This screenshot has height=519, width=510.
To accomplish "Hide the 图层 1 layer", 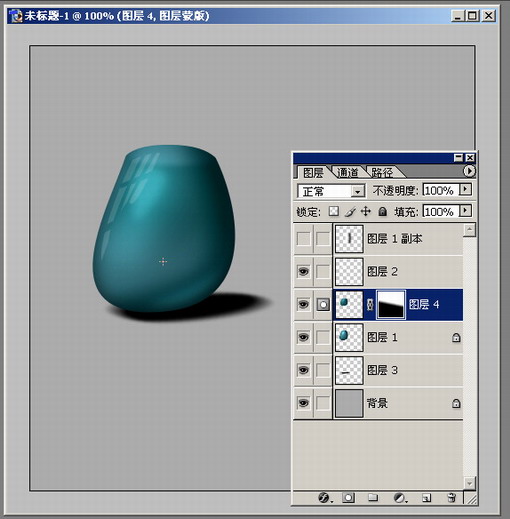I will pyautogui.click(x=303, y=337).
